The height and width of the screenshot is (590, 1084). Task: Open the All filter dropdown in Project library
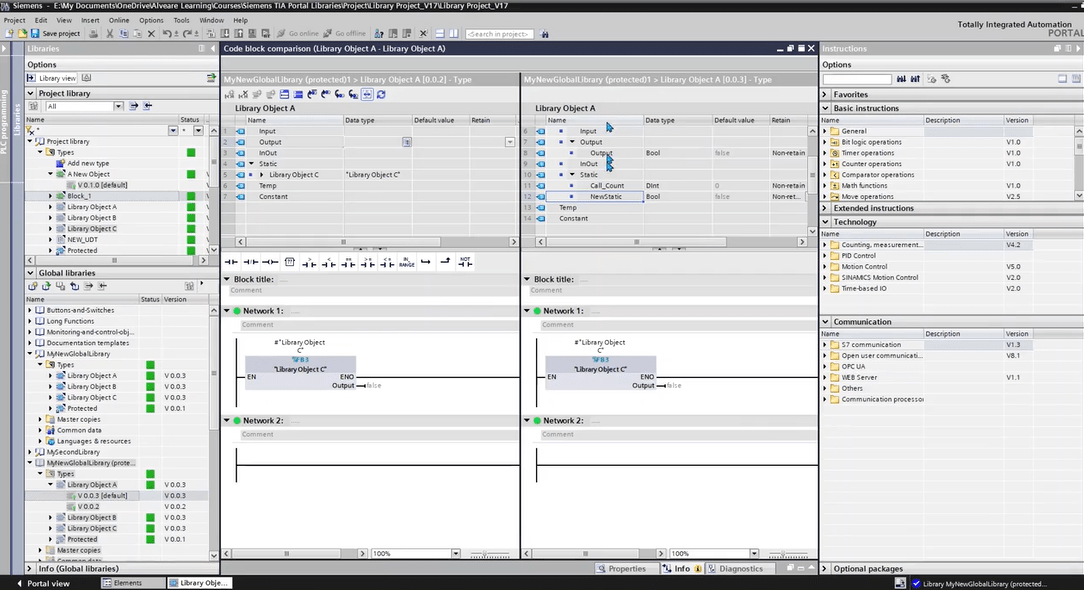pyautogui.click(x=118, y=106)
